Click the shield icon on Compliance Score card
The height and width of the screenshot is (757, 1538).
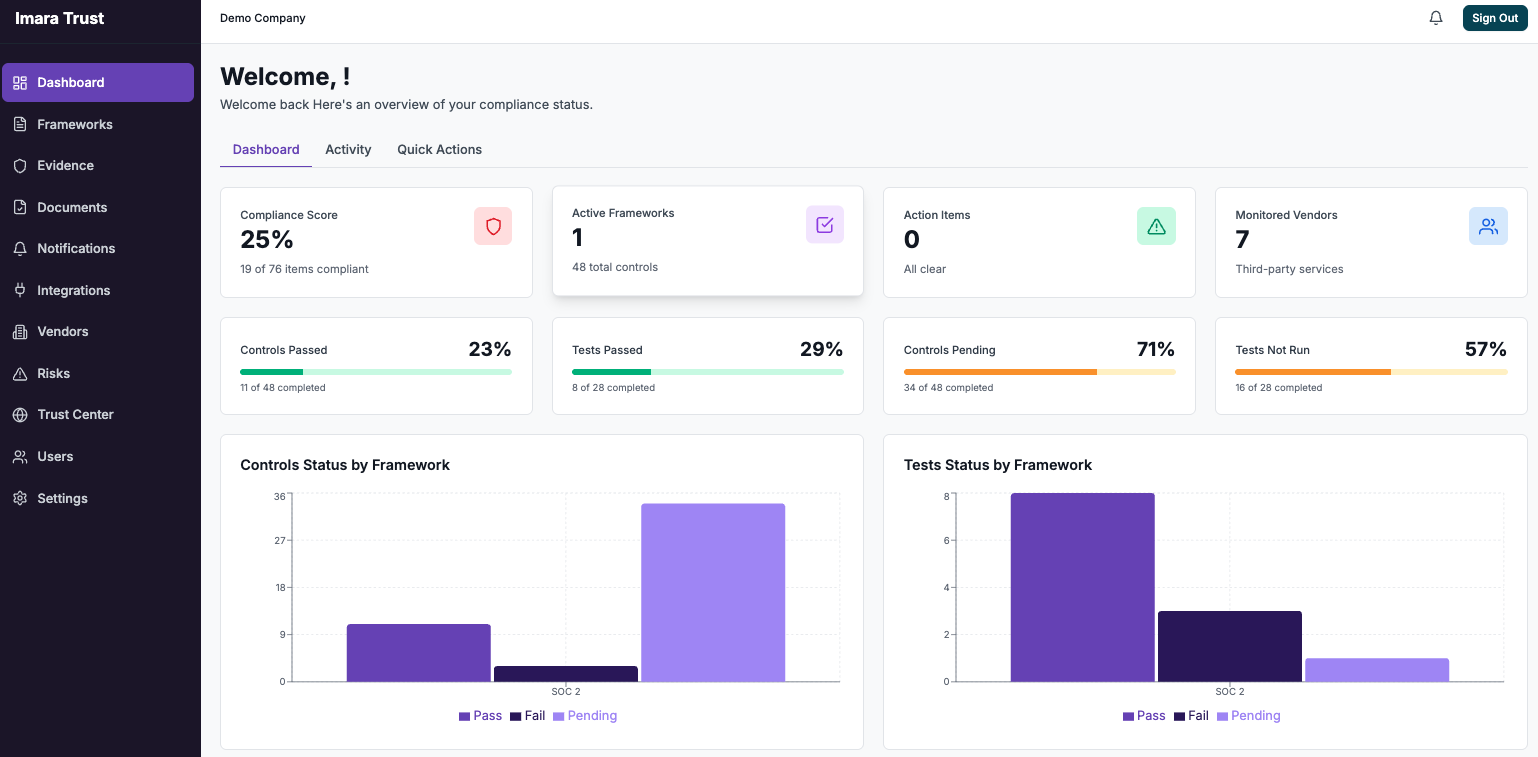pyautogui.click(x=493, y=226)
